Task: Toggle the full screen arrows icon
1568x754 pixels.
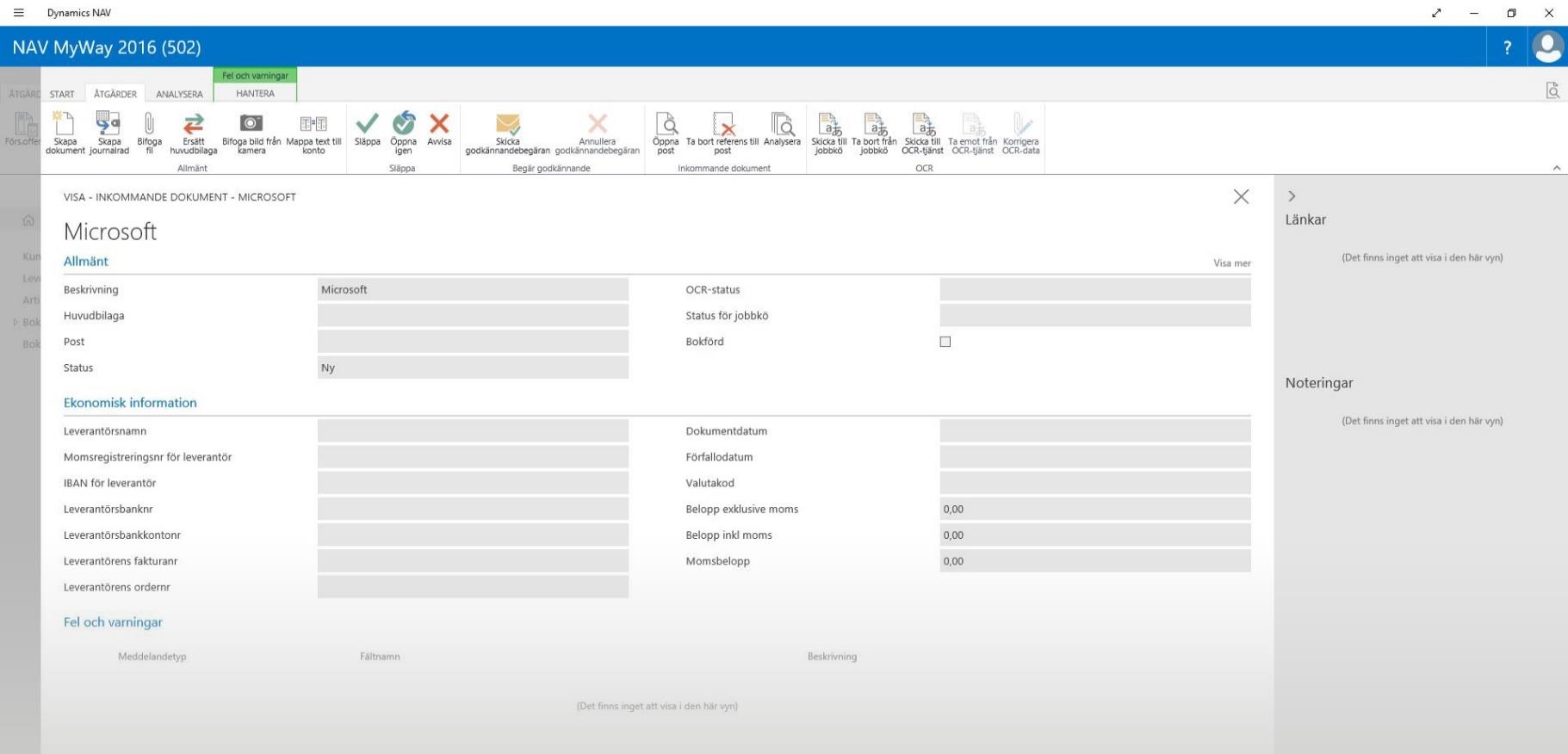Action: pos(1436,13)
